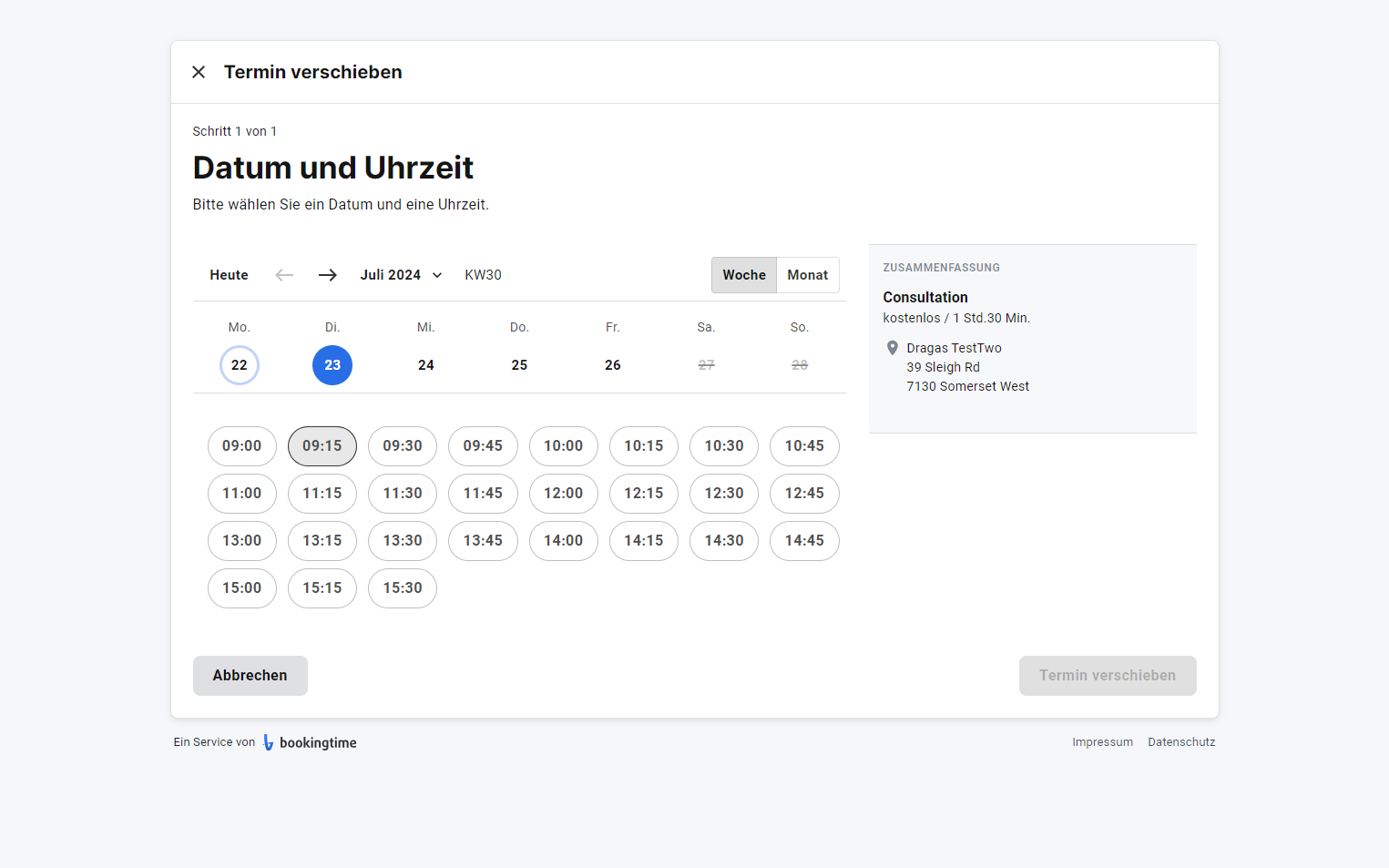
Task: Click the KW30 week label
Action: (484, 275)
